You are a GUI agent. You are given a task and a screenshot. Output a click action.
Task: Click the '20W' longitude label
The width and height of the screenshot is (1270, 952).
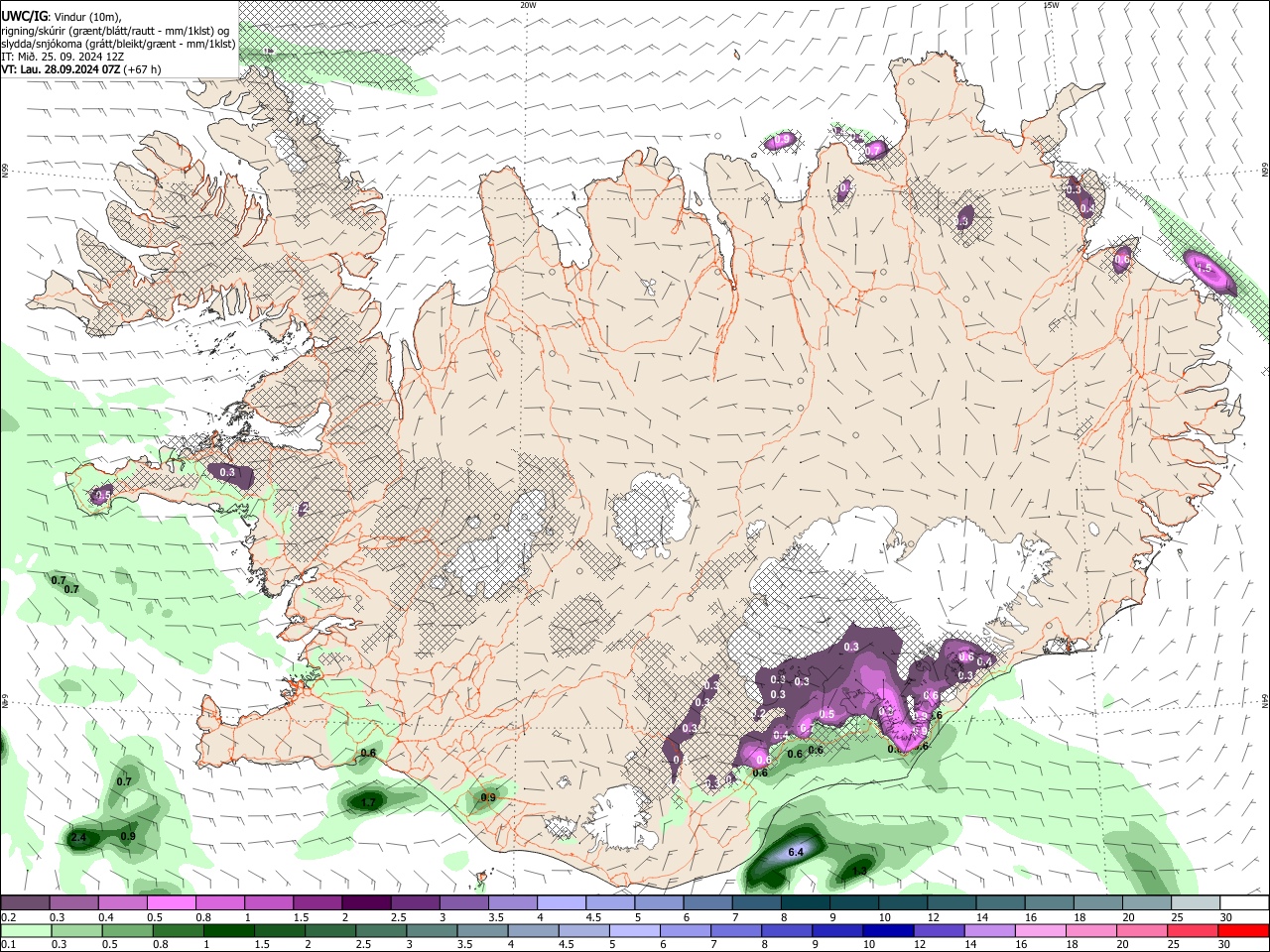click(528, 5)
